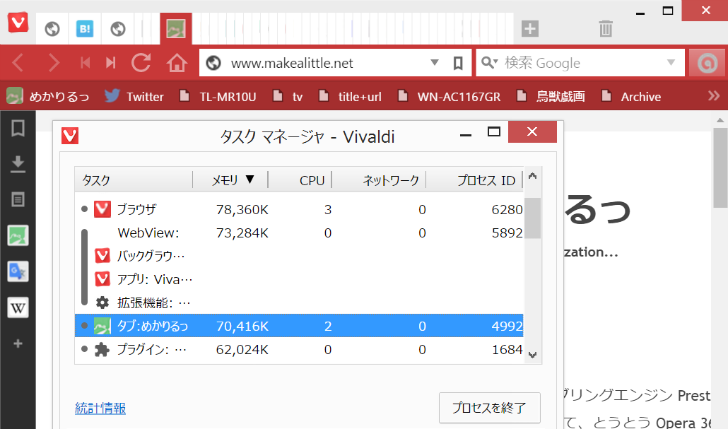Sort by ネットワーク column header
Screen dimensions: 728x429
pyautogui.click(x=379, y=180)
